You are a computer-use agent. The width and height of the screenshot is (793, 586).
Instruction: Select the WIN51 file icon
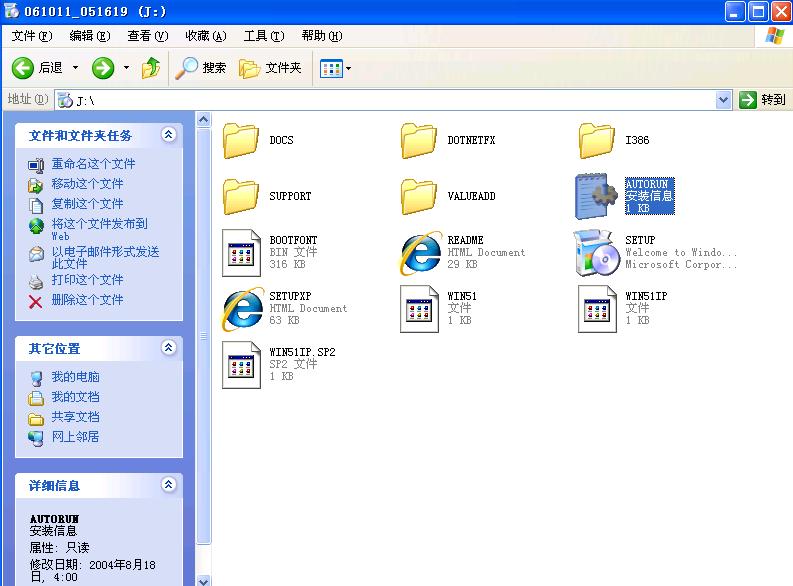419,309
